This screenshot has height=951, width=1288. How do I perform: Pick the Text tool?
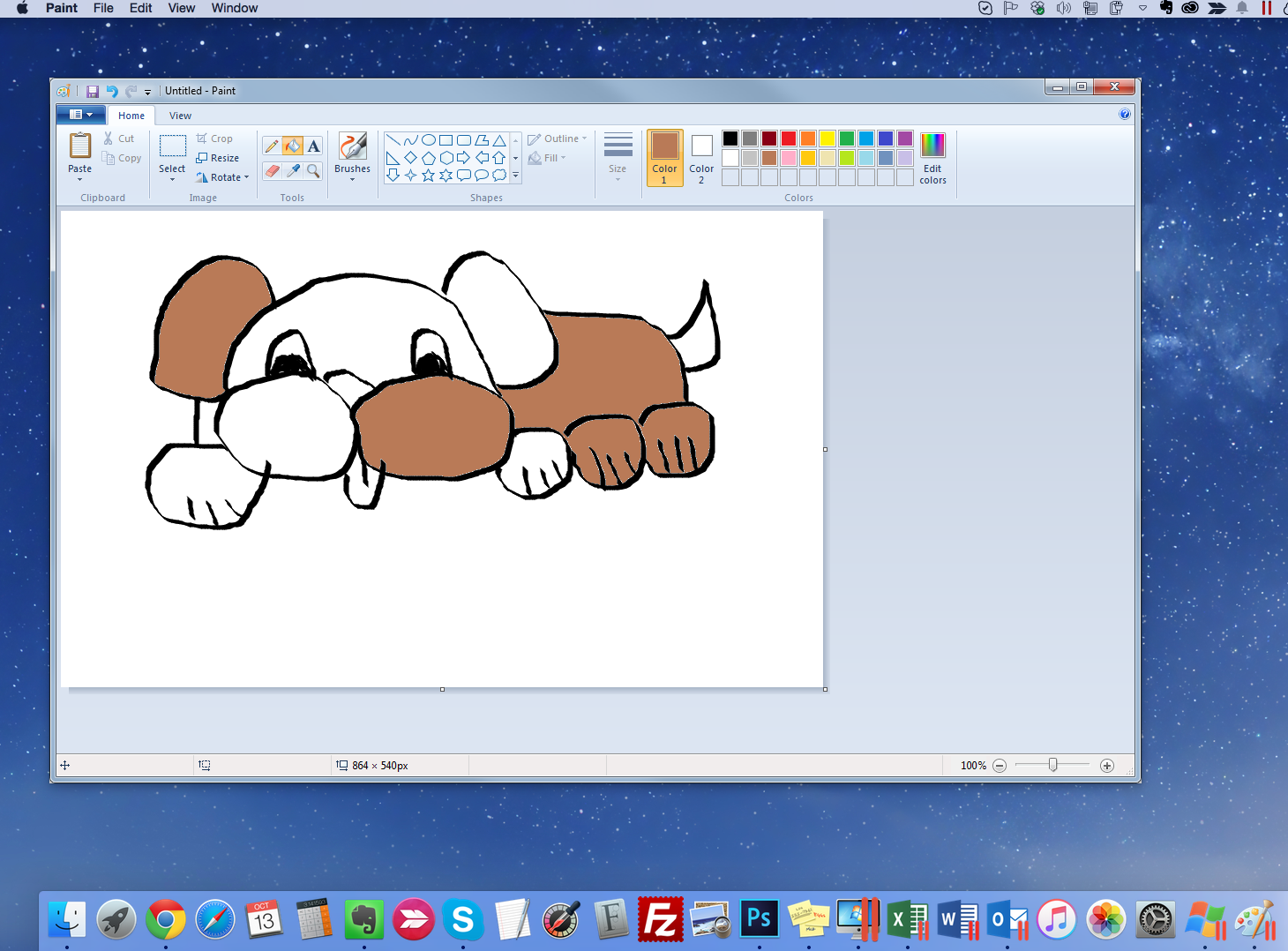[x=313, y=145]
